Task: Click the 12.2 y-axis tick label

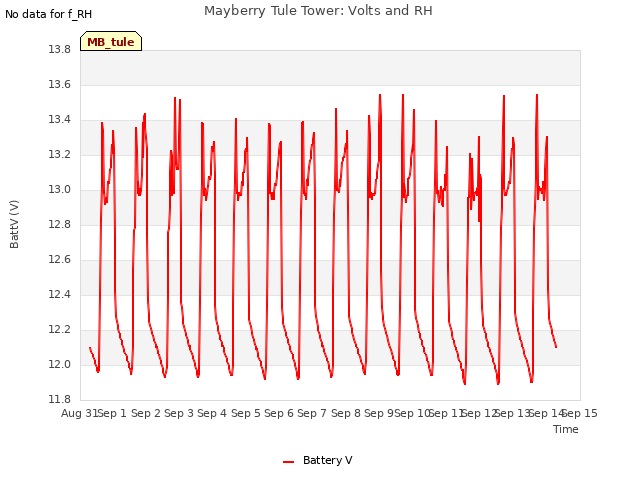Action: (60, 329)
